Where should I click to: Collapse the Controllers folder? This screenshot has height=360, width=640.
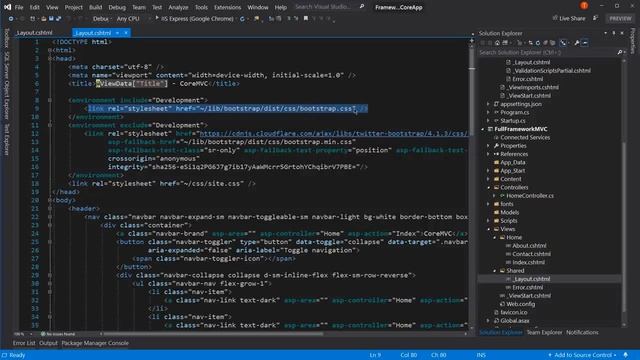(x=488, y=187)
